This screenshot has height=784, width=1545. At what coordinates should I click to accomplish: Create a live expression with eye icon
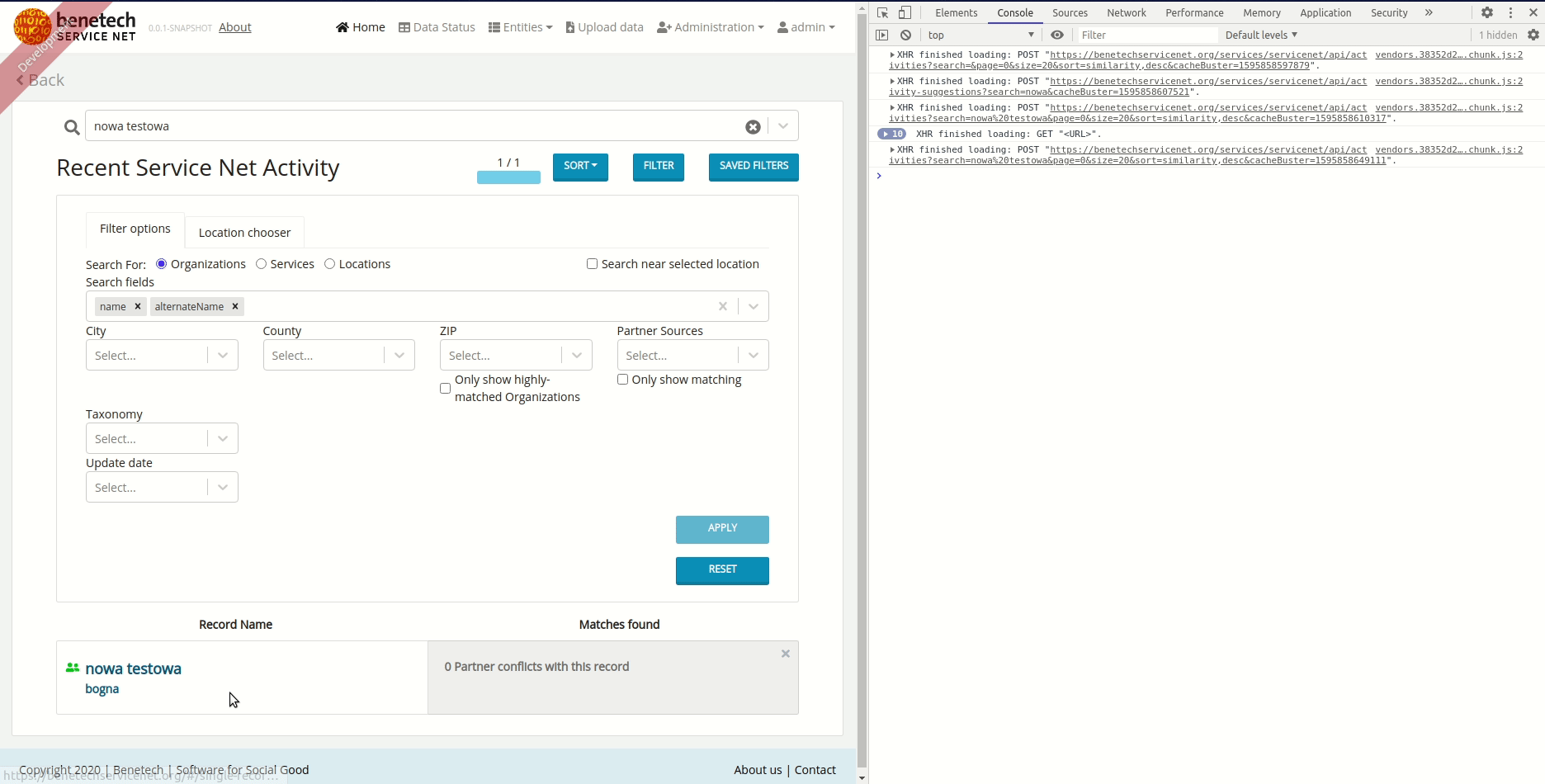point(1057,35)
